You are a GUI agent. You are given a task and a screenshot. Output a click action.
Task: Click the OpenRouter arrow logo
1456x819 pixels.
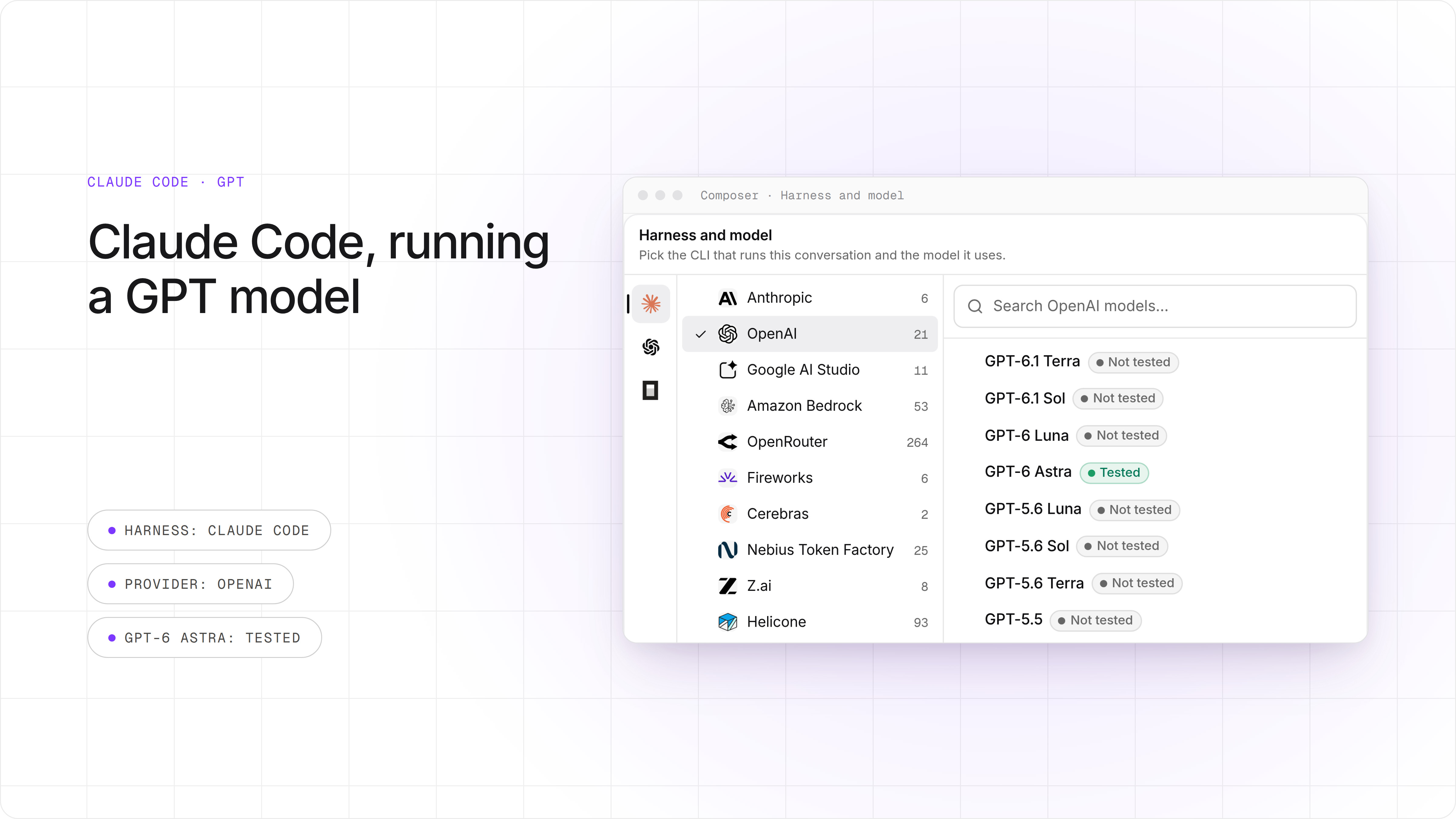[727, 442]
